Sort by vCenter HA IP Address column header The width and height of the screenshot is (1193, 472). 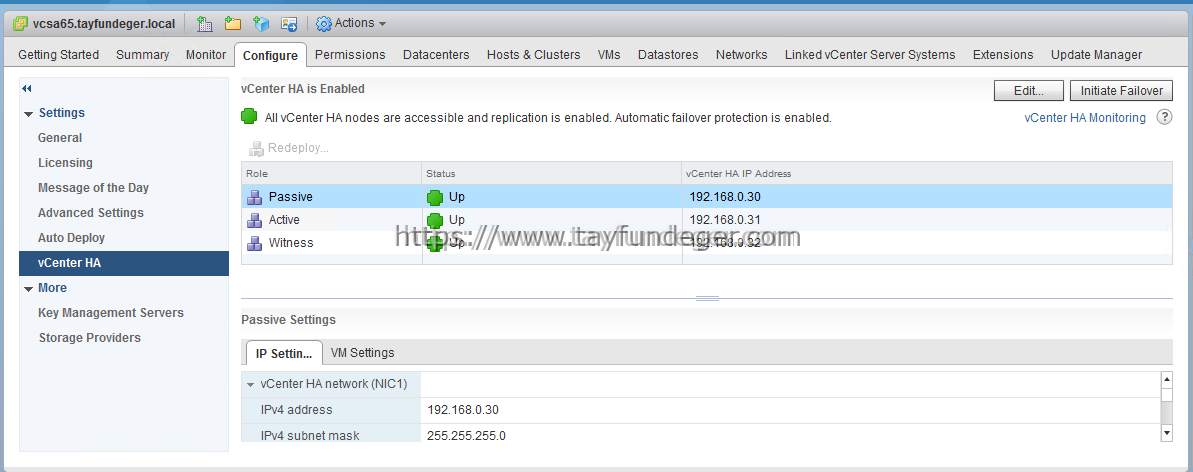[927, 174]
